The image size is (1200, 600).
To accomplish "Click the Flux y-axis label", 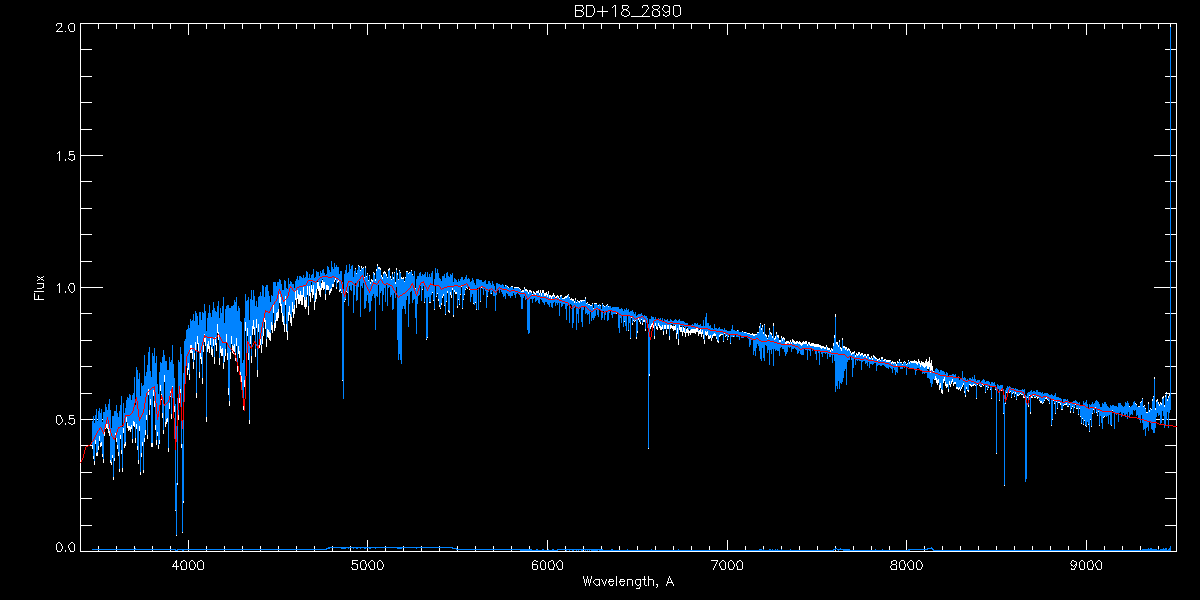I will pyautogui.click(x=40, y=288).
